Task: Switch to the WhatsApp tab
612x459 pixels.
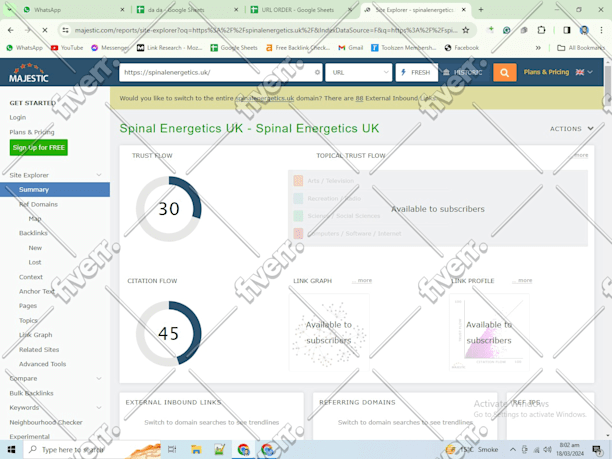Action: pos(74,10)
